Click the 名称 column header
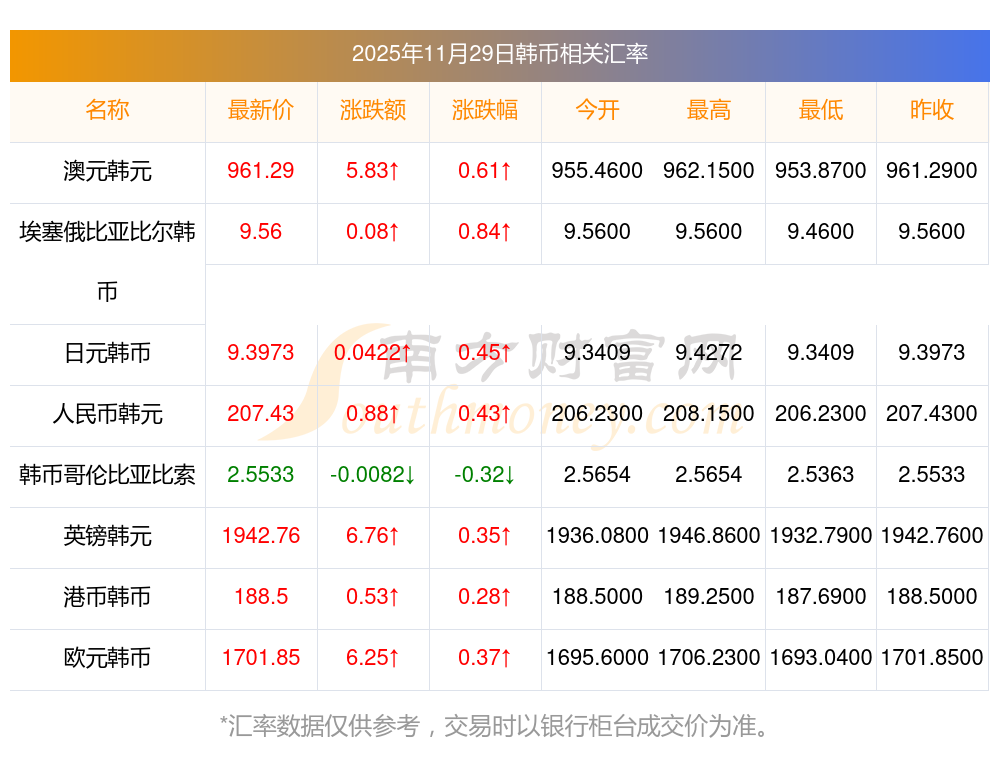This screenshot has height=757, width=1000. coord(107,111)
